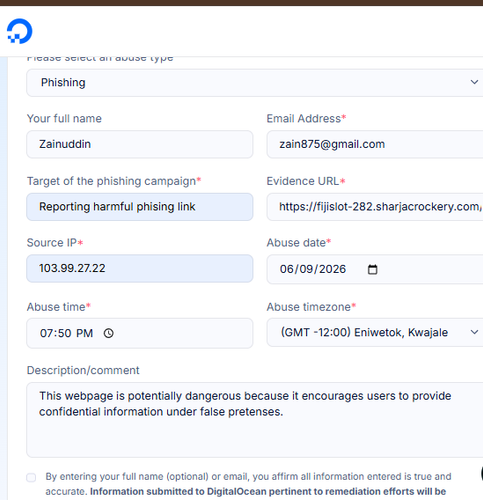Image resolution: width=483 pixels, height=500 pixels.
Task: Click the 'Source IP' label
Action: pos(55,243)
